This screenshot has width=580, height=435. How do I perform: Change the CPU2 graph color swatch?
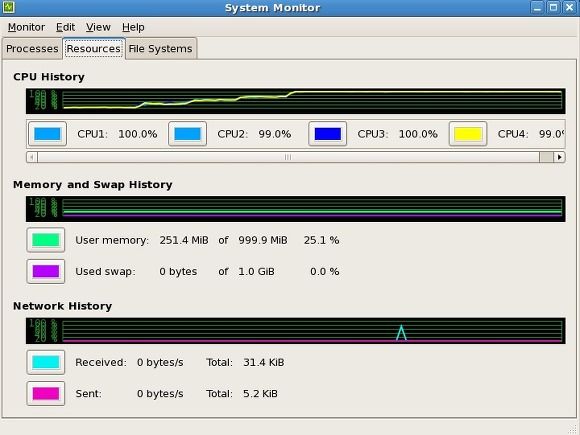coord(188,134)
